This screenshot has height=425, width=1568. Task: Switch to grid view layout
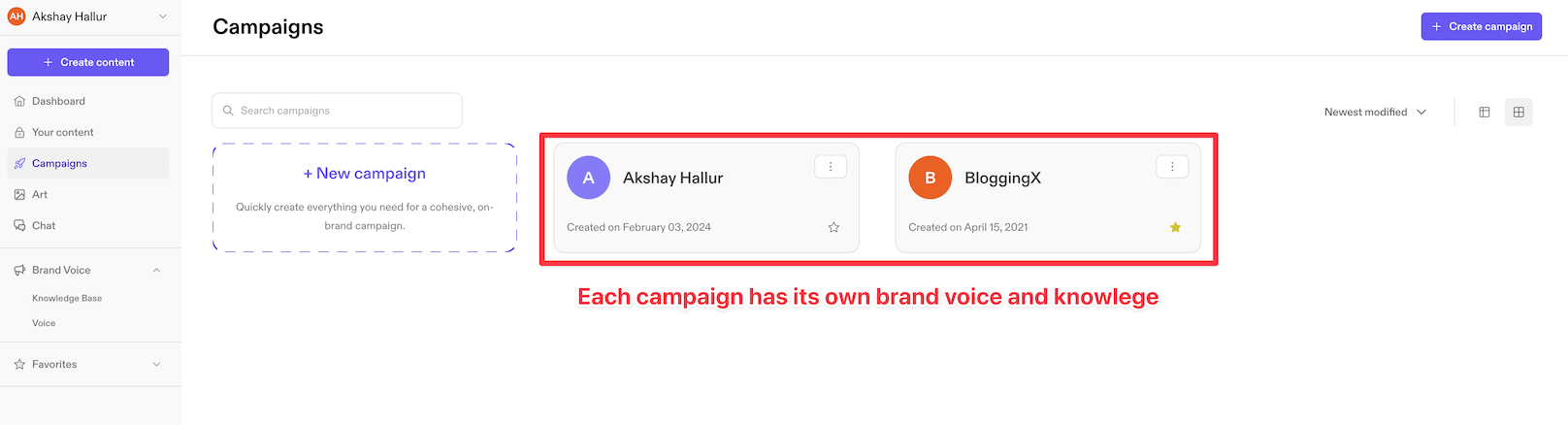[x=1519, y=113]
